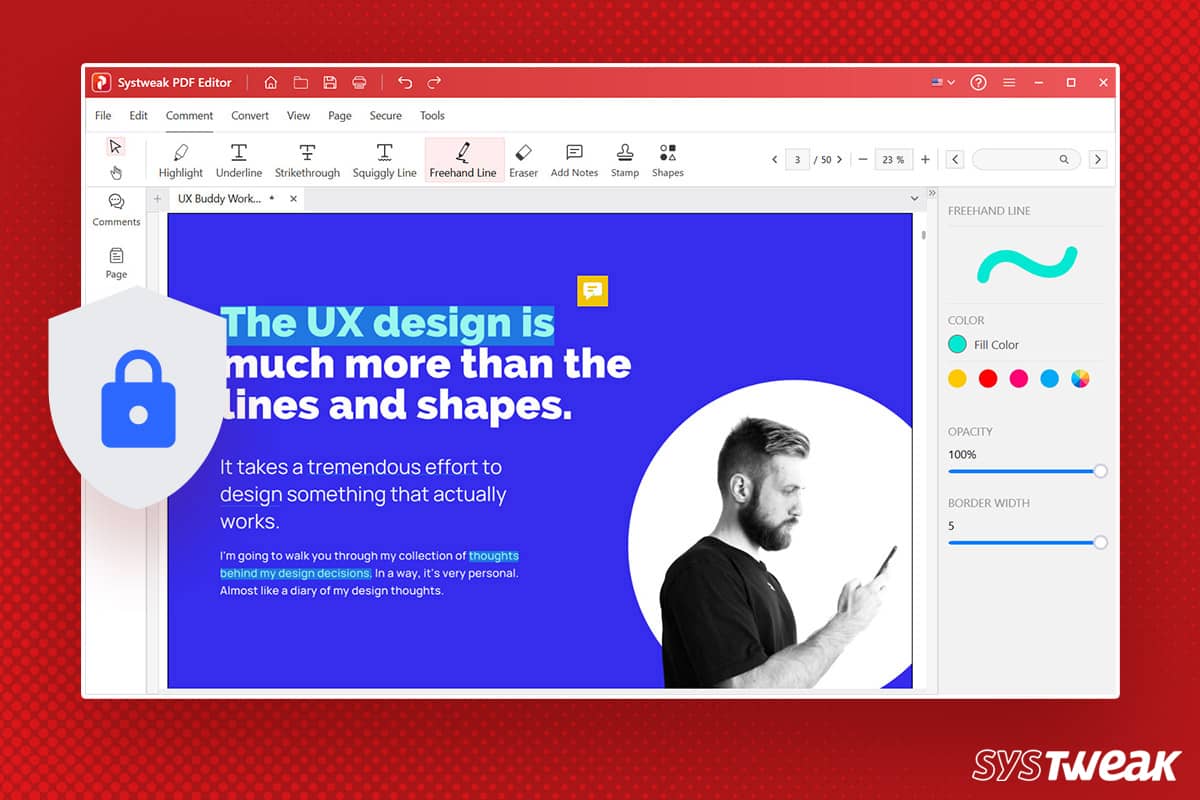Screen dimensions: 1200x800
Task: Pick the Eraser tool
Action: point(523,160)
